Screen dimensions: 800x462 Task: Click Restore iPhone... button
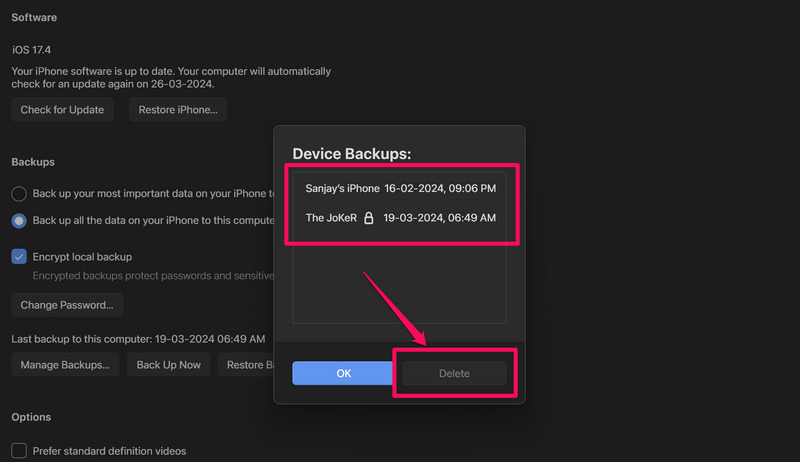coord(178,110)
